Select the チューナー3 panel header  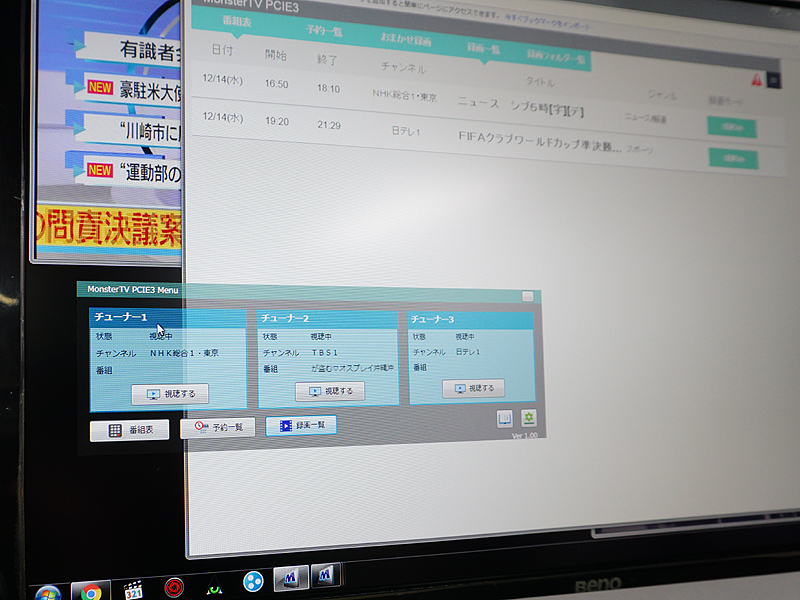[x=470, y=319]
